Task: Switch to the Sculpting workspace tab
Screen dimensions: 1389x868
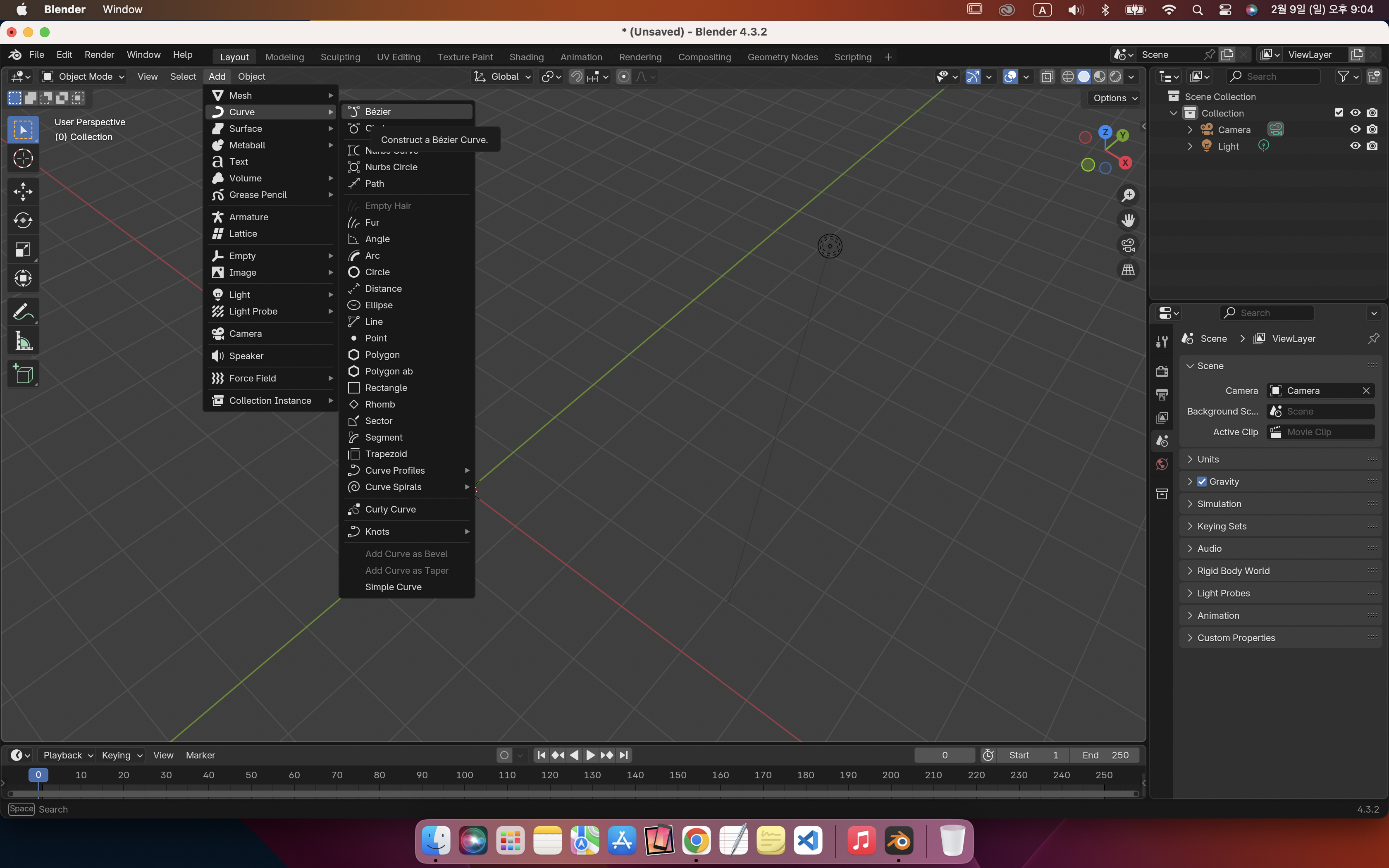Action: 340,57
